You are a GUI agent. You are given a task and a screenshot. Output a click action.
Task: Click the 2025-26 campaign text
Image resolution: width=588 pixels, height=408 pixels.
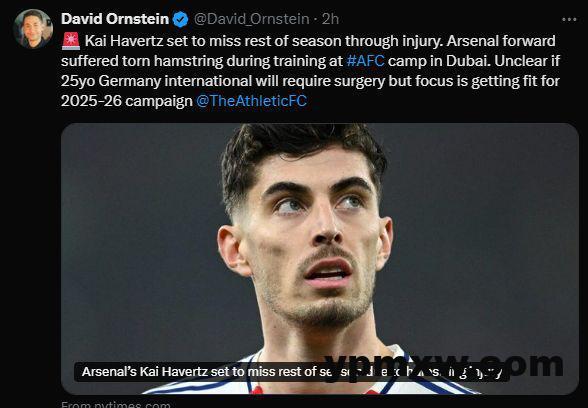(127, 101)
